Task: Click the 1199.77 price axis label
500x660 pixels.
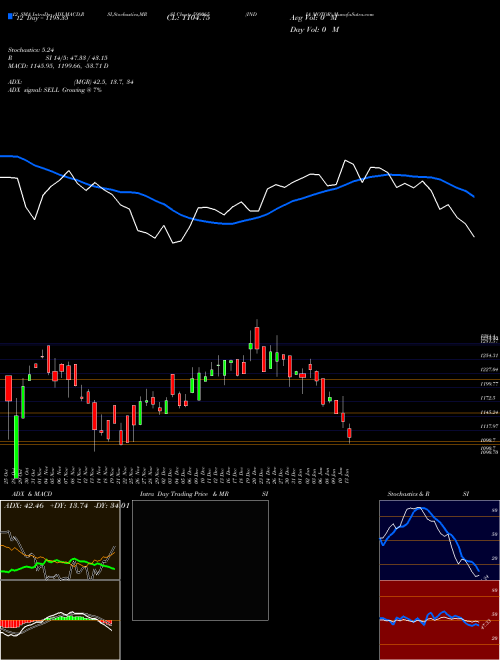Action: click(489, 384)
